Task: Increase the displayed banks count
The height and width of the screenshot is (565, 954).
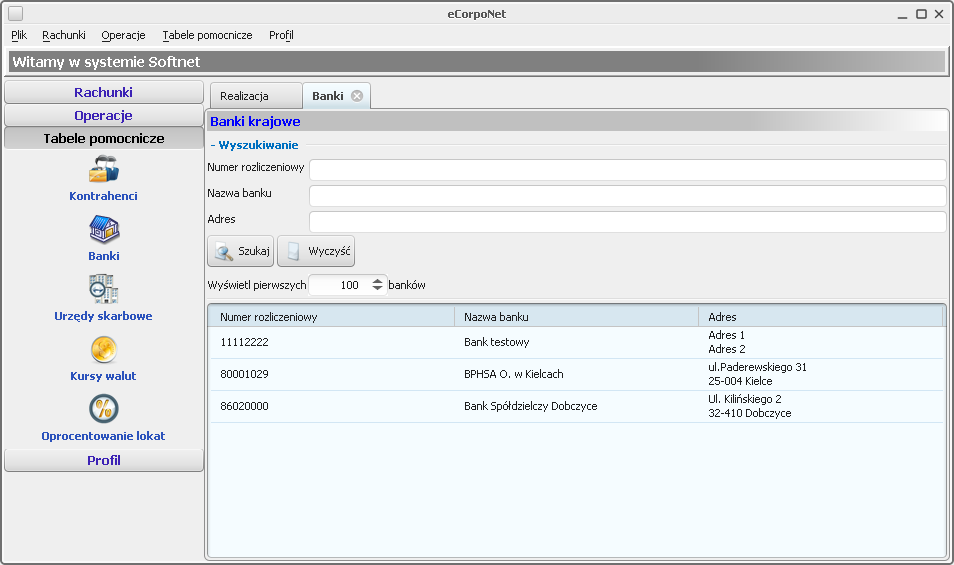Action: tap(377, 281)
